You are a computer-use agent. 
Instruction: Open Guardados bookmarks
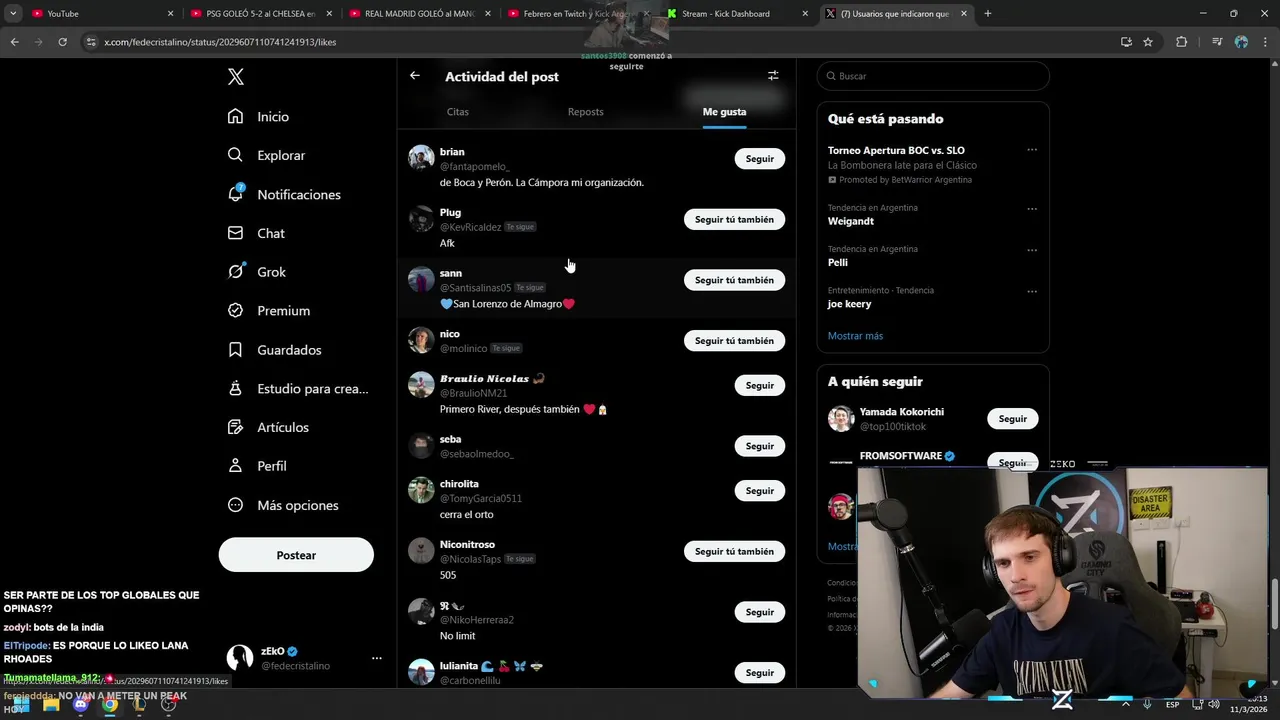point(274,350)
